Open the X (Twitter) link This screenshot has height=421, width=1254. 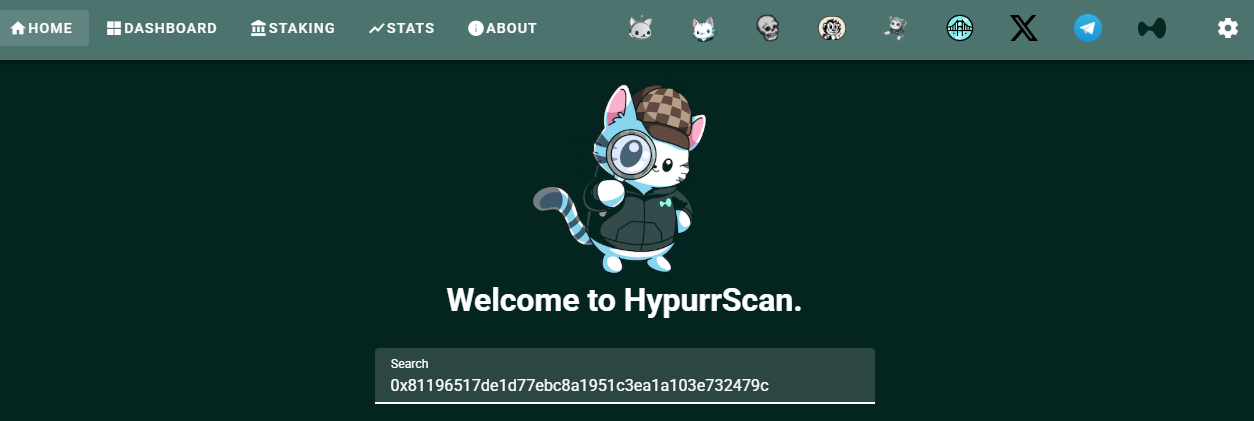[1024, 28]
